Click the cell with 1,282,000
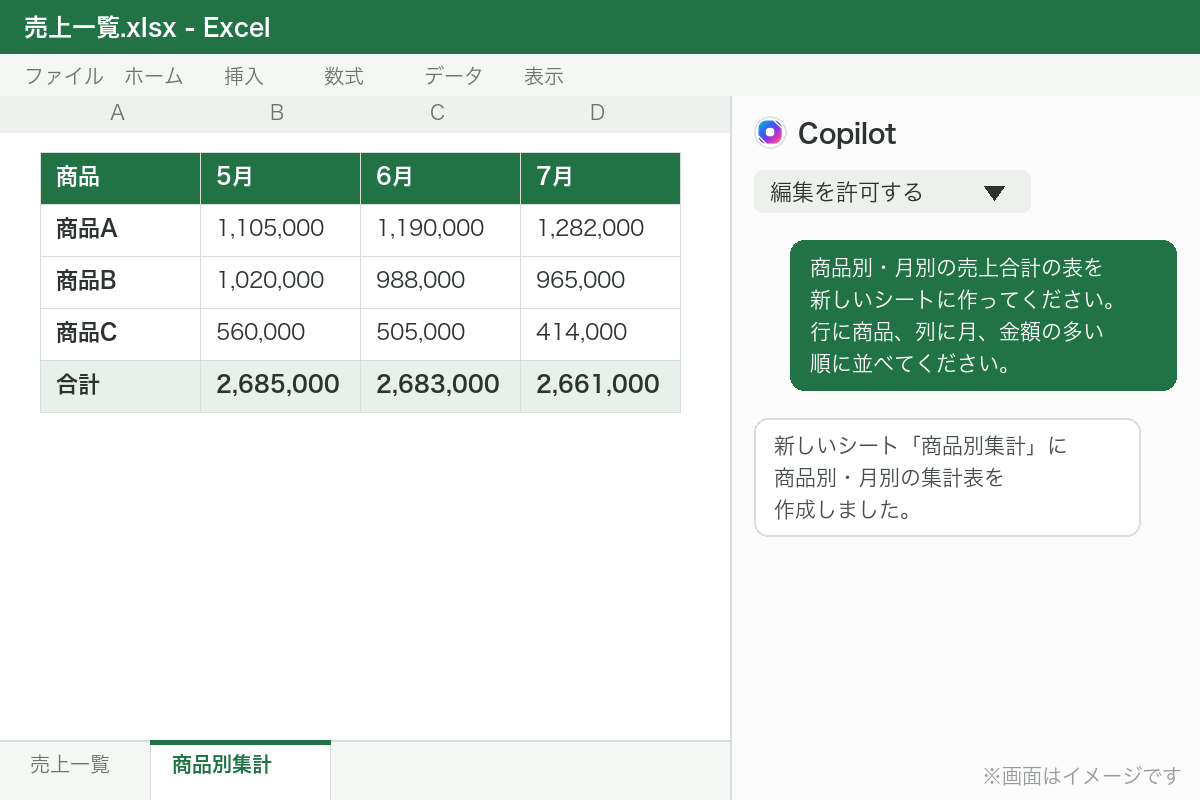Screen dimensions: 1200x800 [x=600, y=230]
